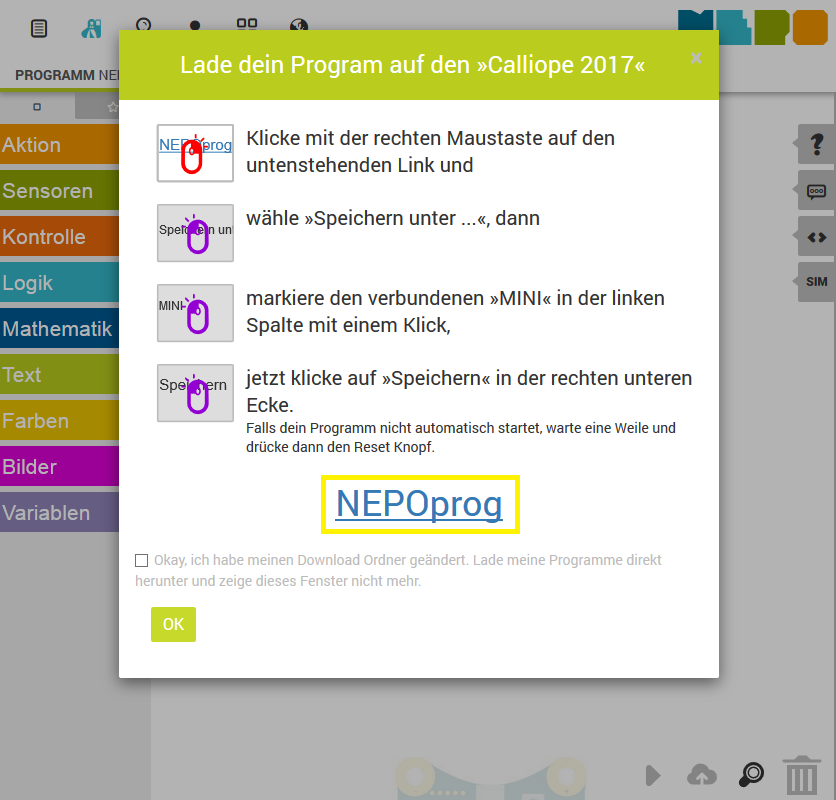Viewport: 836px width, 800px height.
Task: Open the speech bubble info panel
Action: point(816,191)
